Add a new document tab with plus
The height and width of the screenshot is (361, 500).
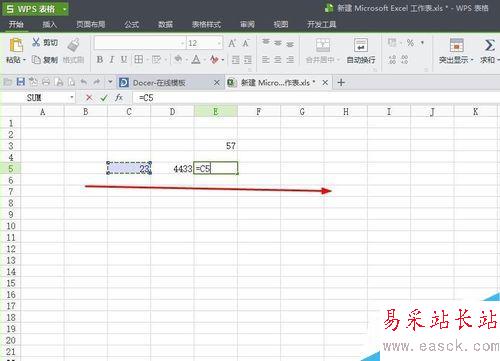click(341, 82)
